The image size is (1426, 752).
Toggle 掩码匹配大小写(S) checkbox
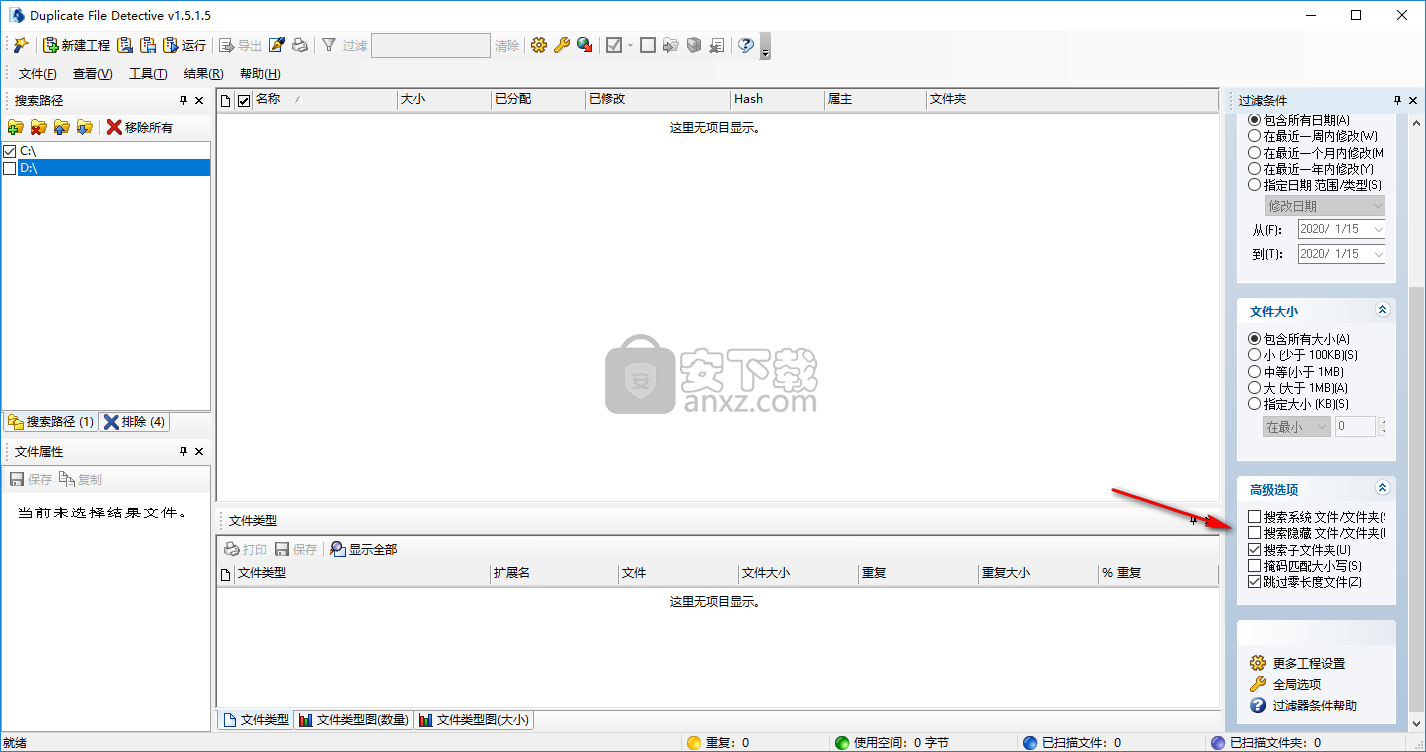point(1254,565)
